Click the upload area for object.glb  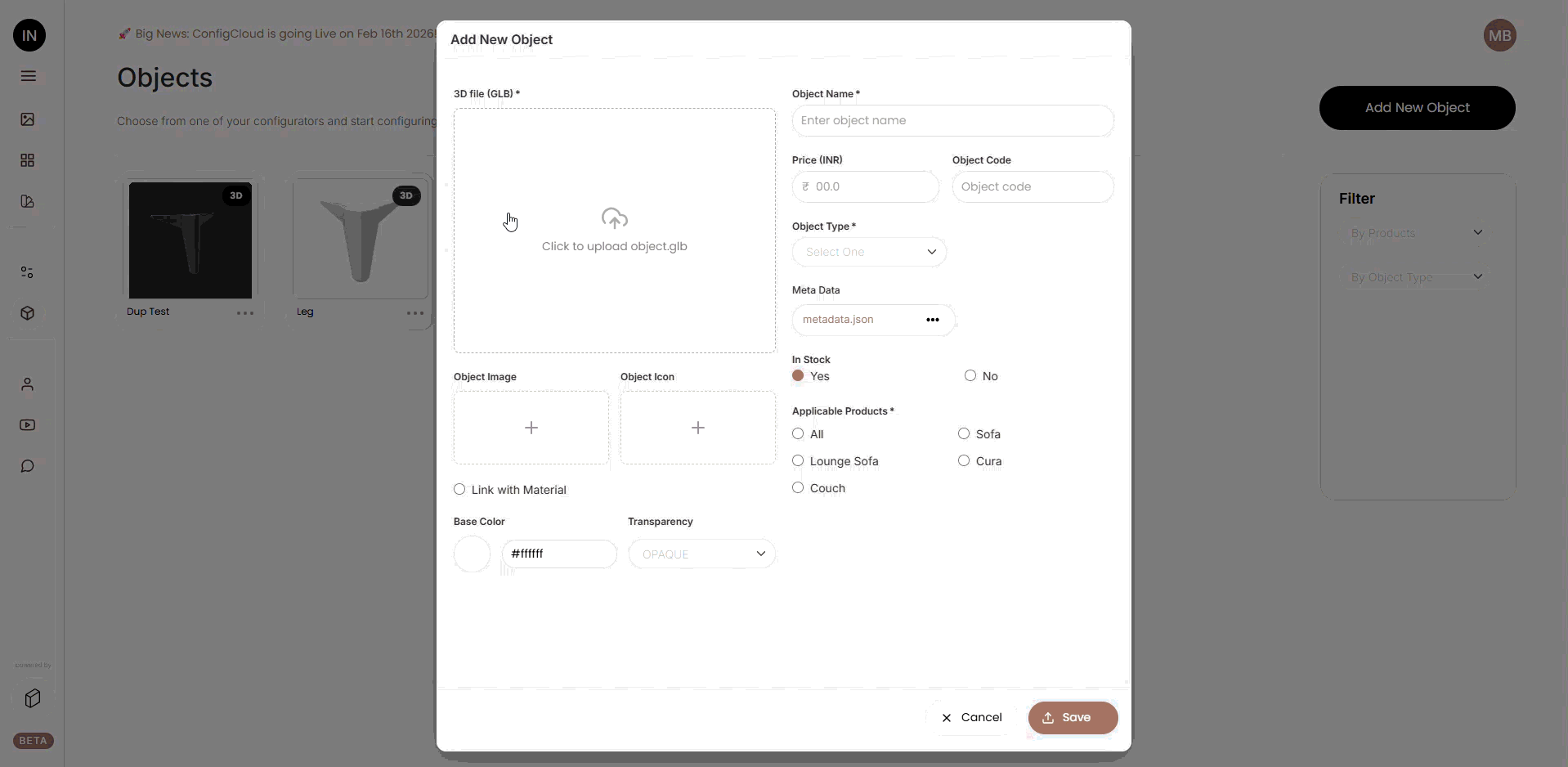pyautogui.click(x=615, y=230)
